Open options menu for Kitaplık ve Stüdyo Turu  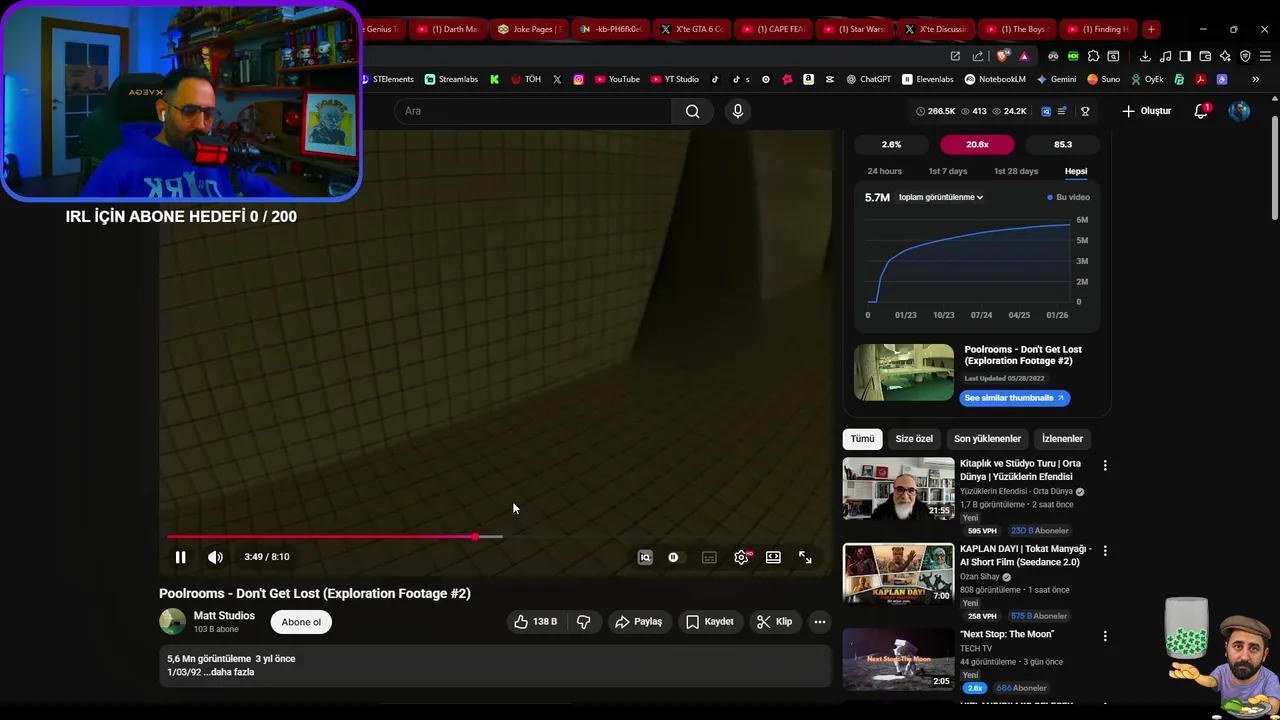(x=1105, y=465)
